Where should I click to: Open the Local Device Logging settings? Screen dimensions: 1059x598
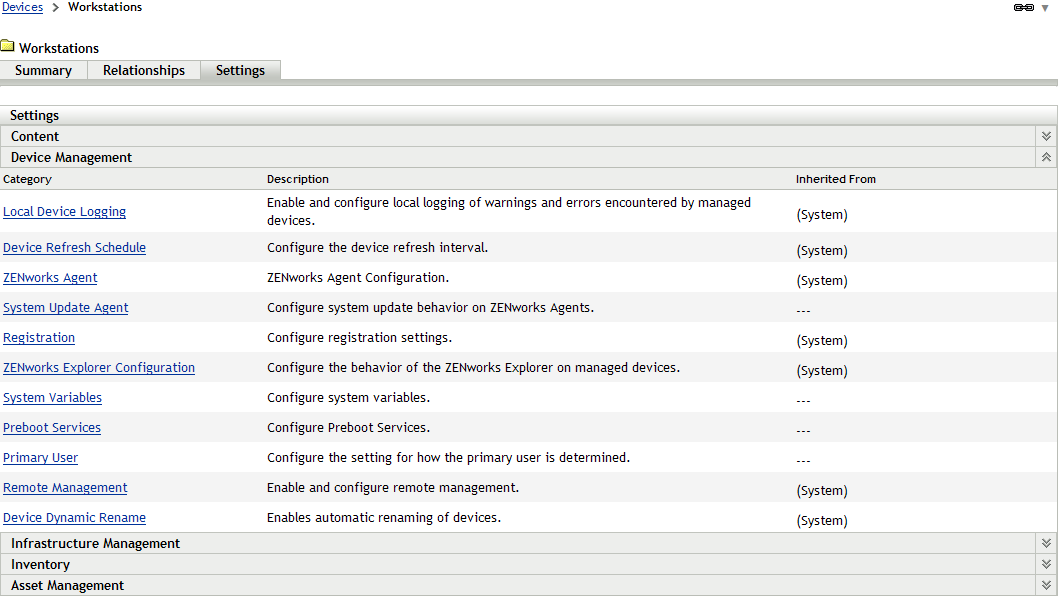pyautogui.click(x=64, y=211)
